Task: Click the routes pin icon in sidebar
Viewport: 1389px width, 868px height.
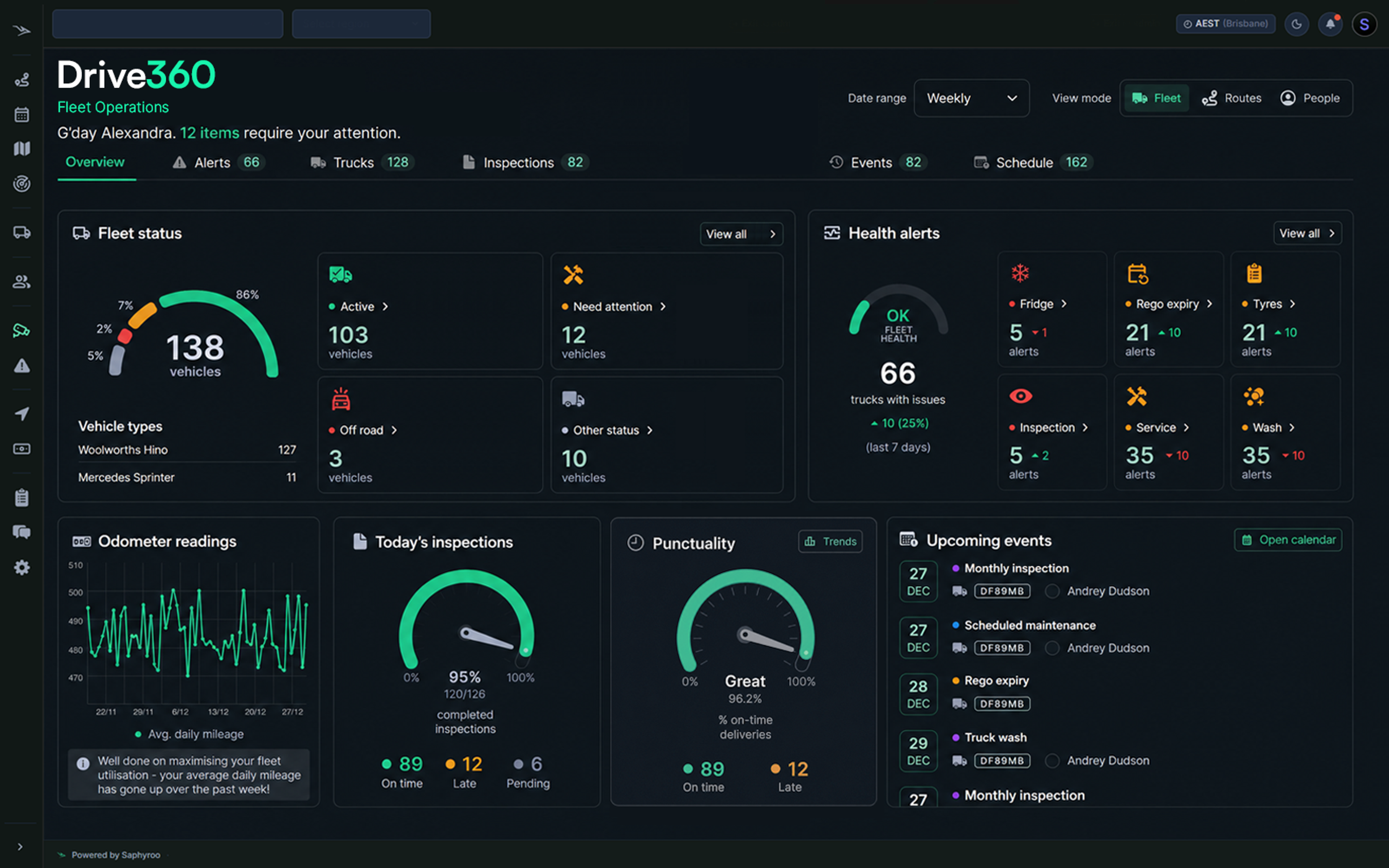Action: 22,80
